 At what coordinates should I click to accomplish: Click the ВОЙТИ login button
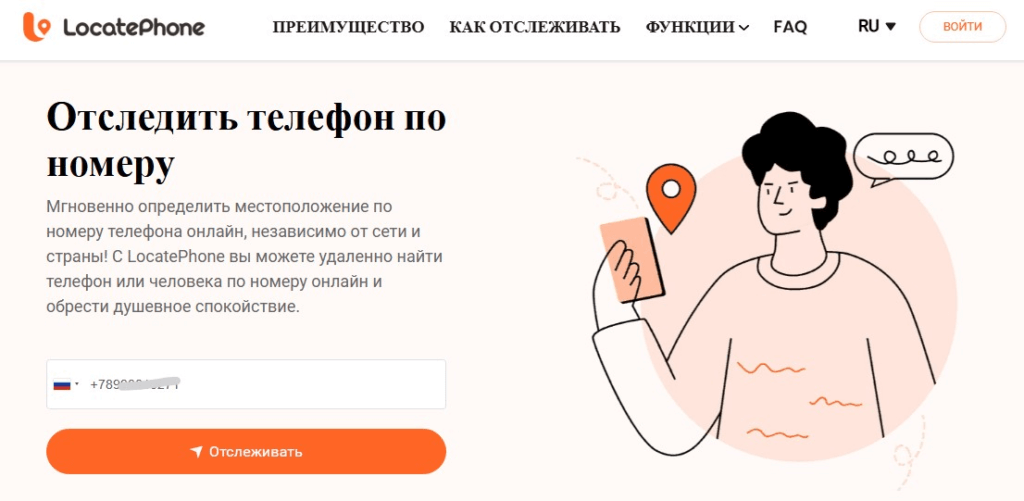(x=963, y=27)
